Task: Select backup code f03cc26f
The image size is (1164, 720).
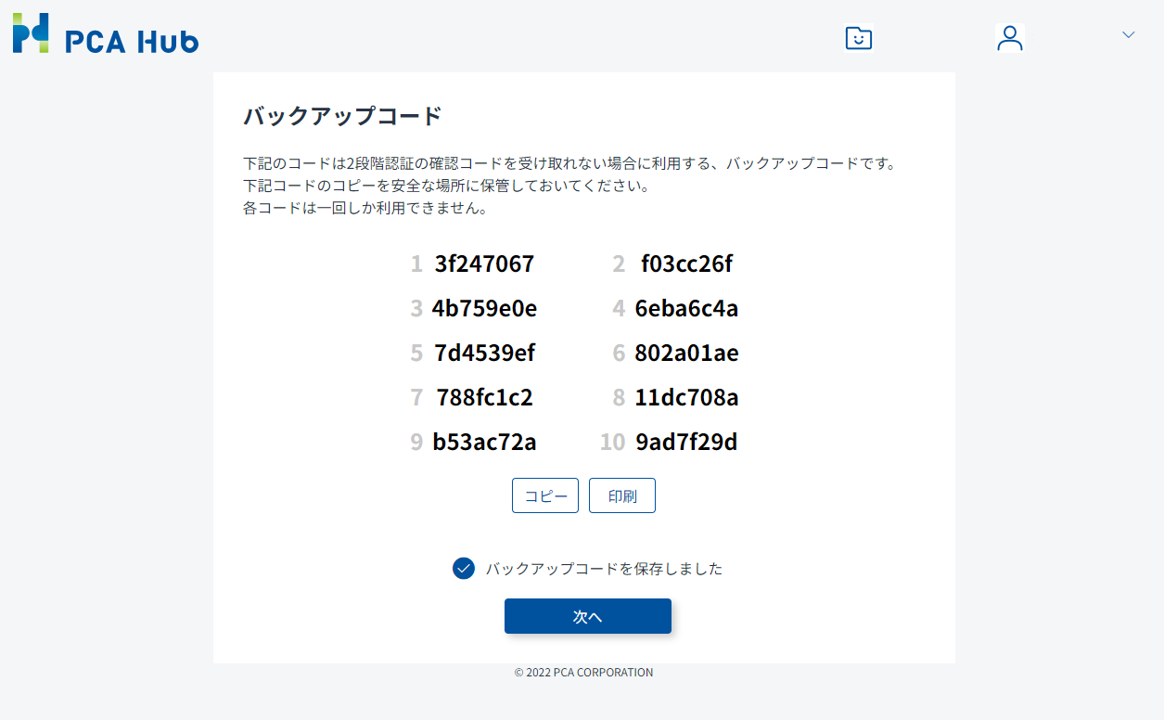Action: (x=686, y=264)
